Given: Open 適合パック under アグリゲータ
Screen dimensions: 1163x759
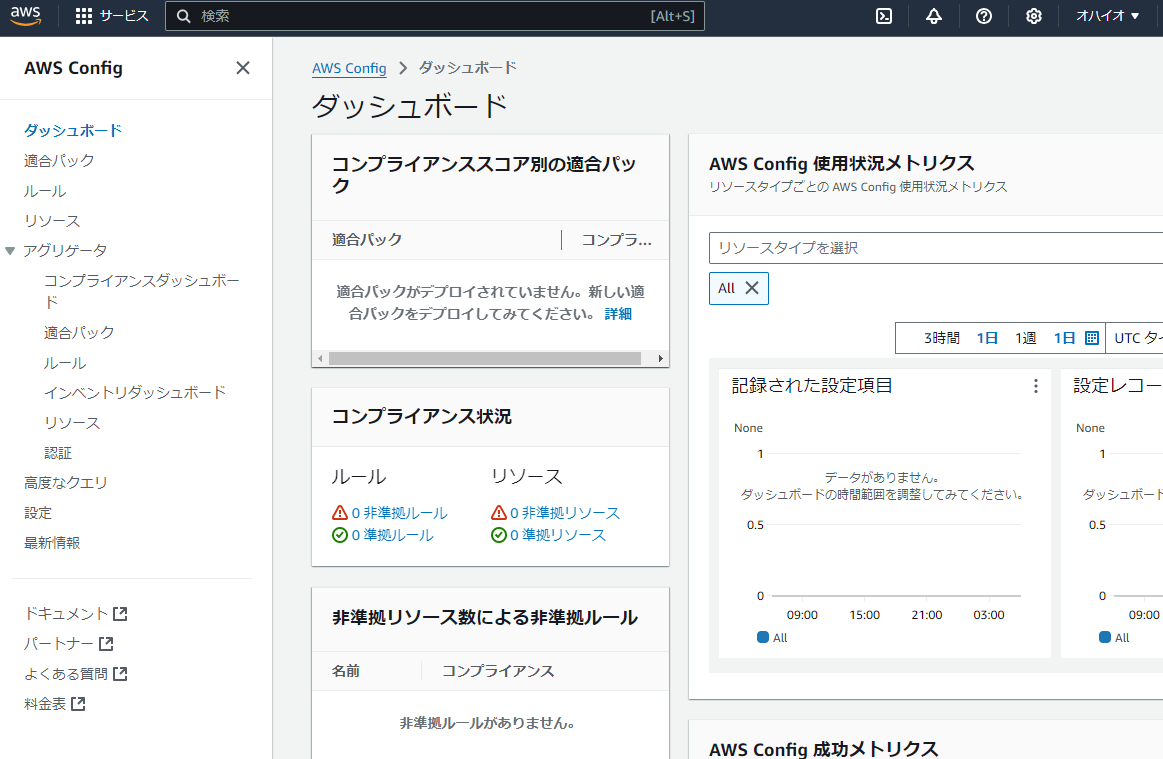Looking at the screenshot, I should 79,332.
